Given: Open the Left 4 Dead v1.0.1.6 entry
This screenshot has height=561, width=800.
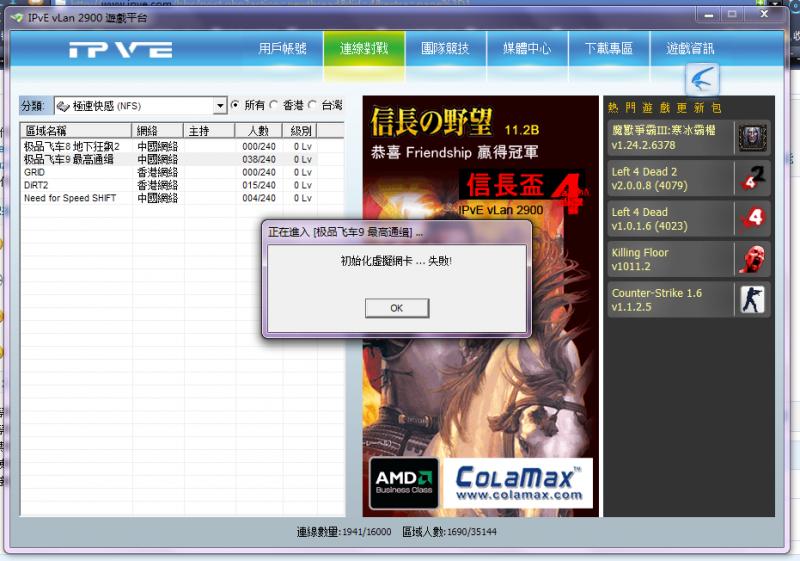Looking at the screenshot, I should pyautogui.click(x=688, y=218).
